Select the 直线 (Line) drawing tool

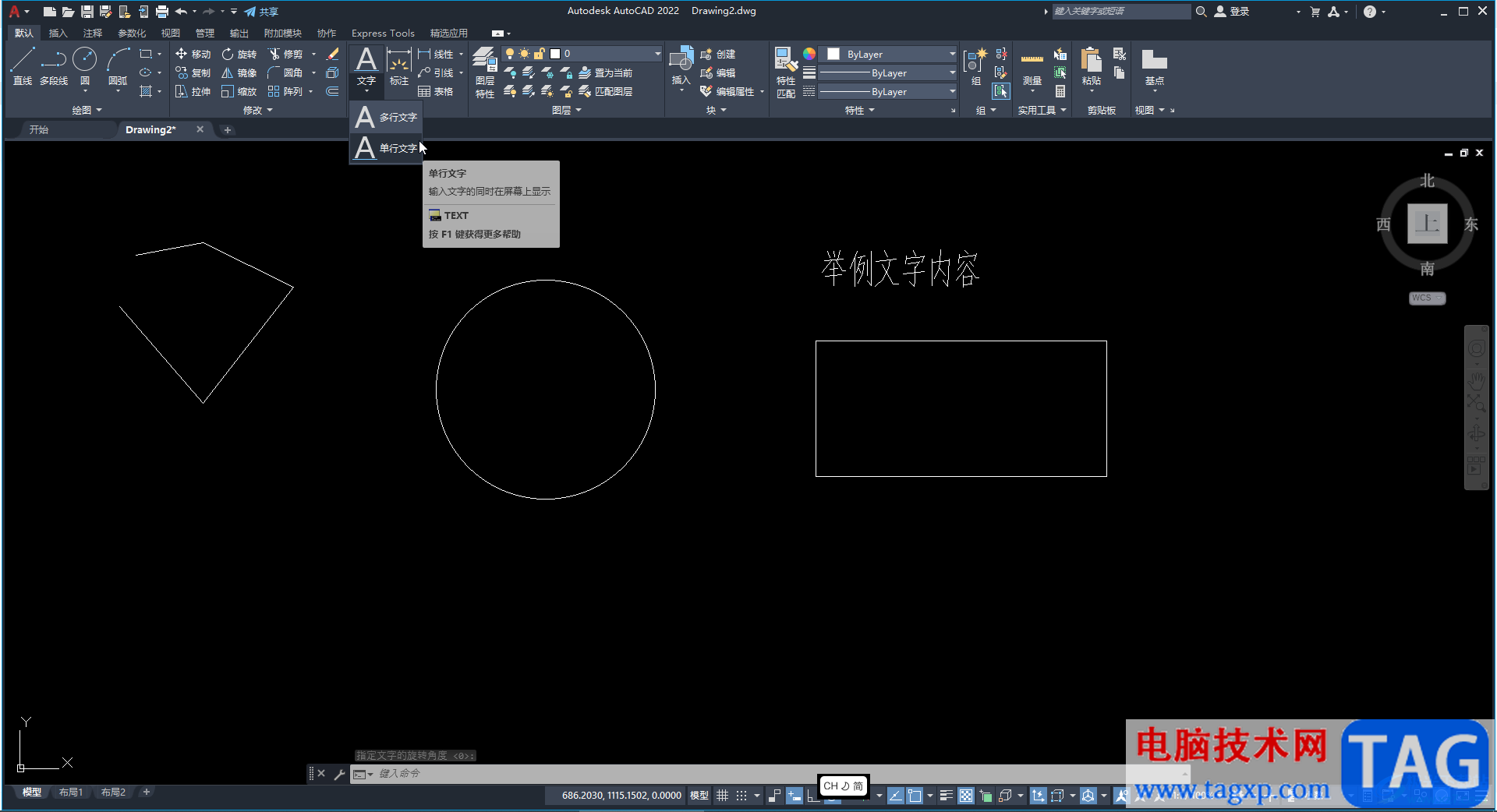23,65
